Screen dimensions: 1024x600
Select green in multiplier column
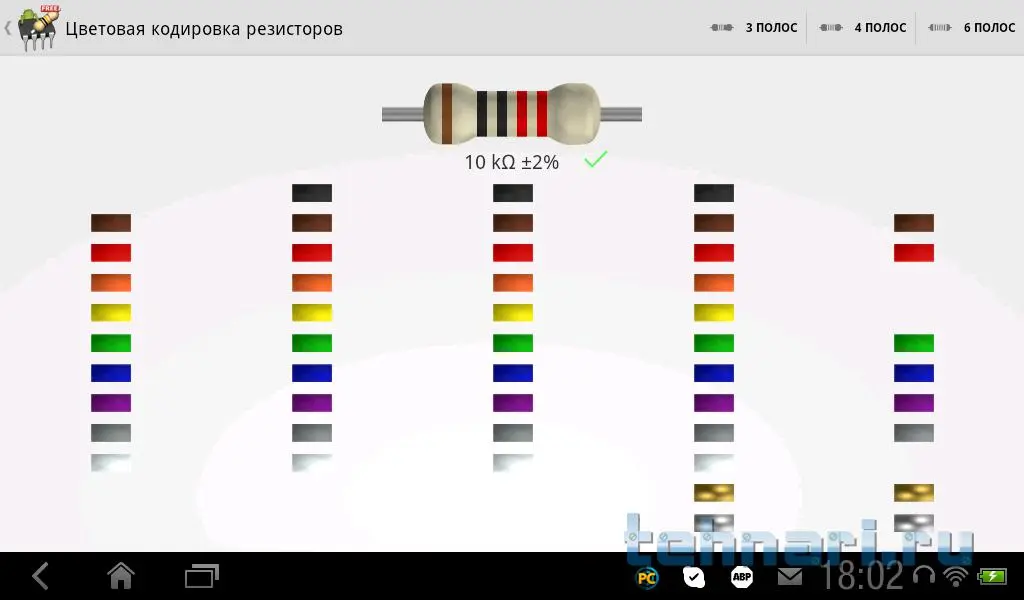point(714,343)
